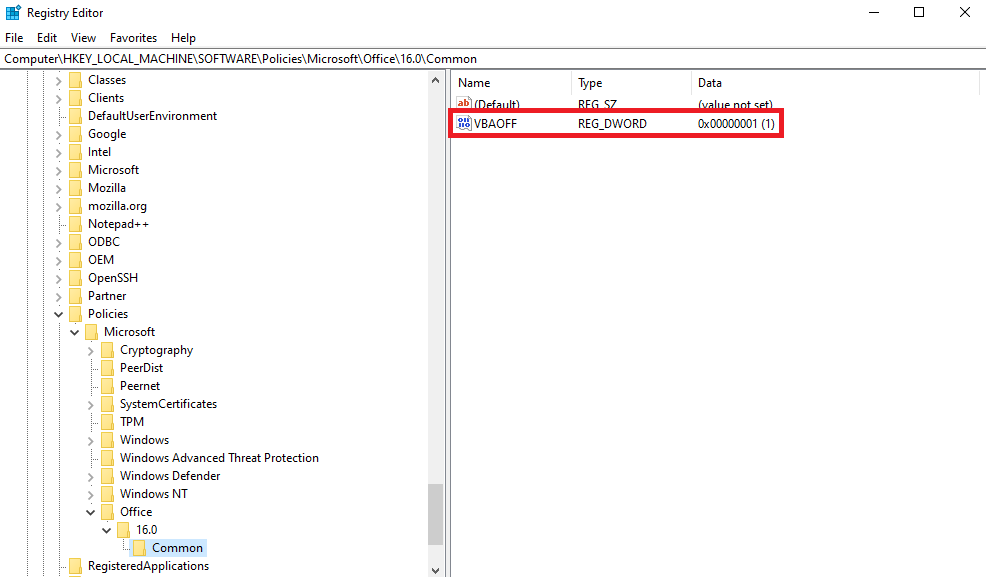Click the SystemCertificates folder icon

(108, 404)
